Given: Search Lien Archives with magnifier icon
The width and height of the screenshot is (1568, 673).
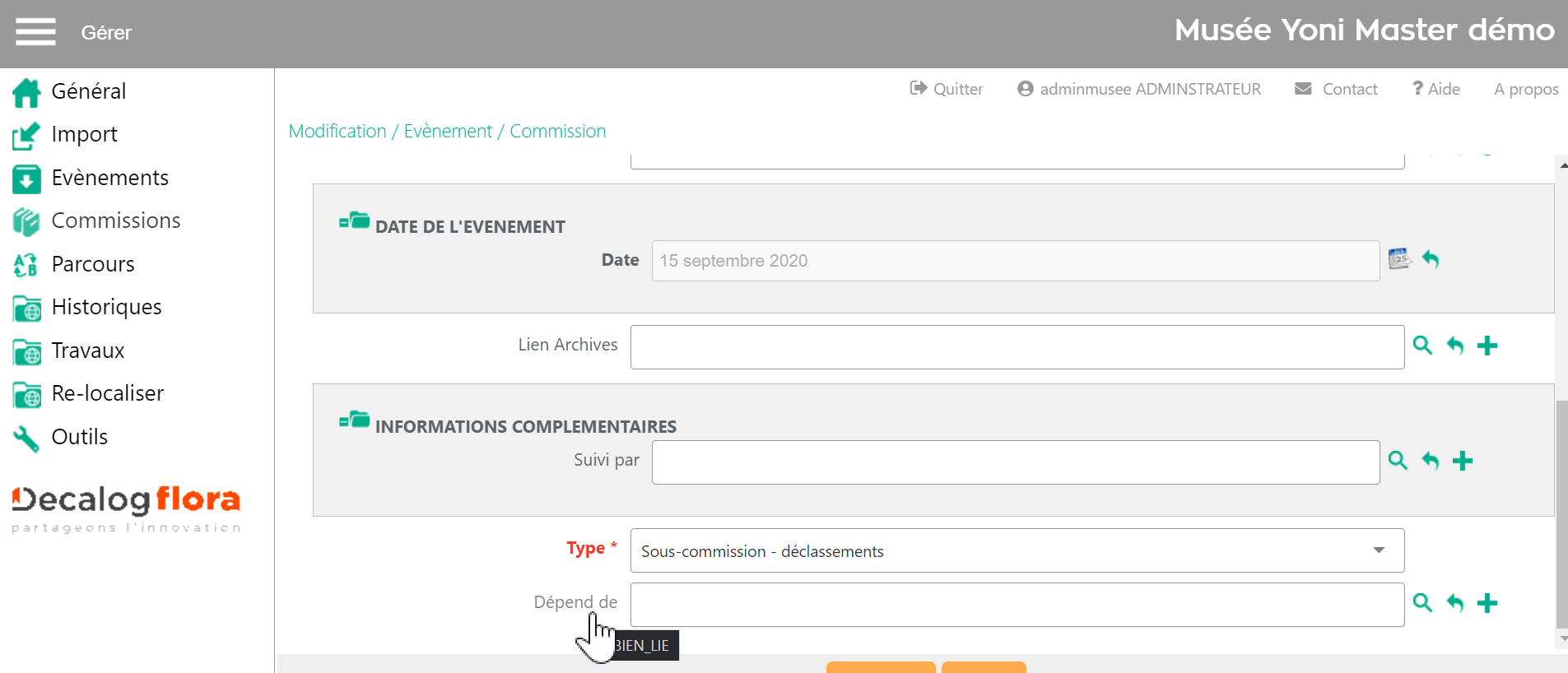Looking at the screenshot, I should (x=1422, y=346).
